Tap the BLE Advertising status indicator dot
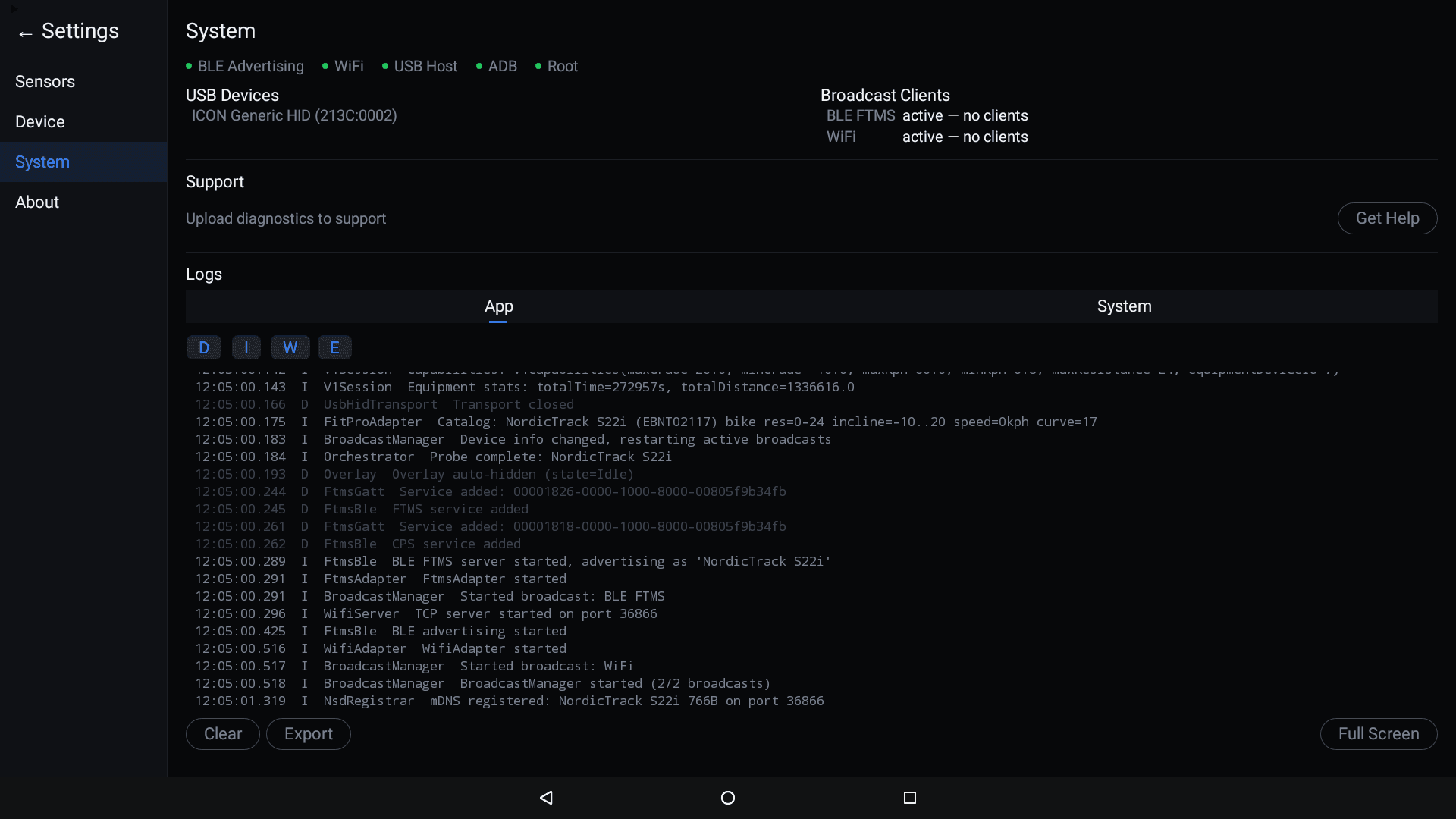The width and height of the screenshot is (1456, 819). click(188, 67)
